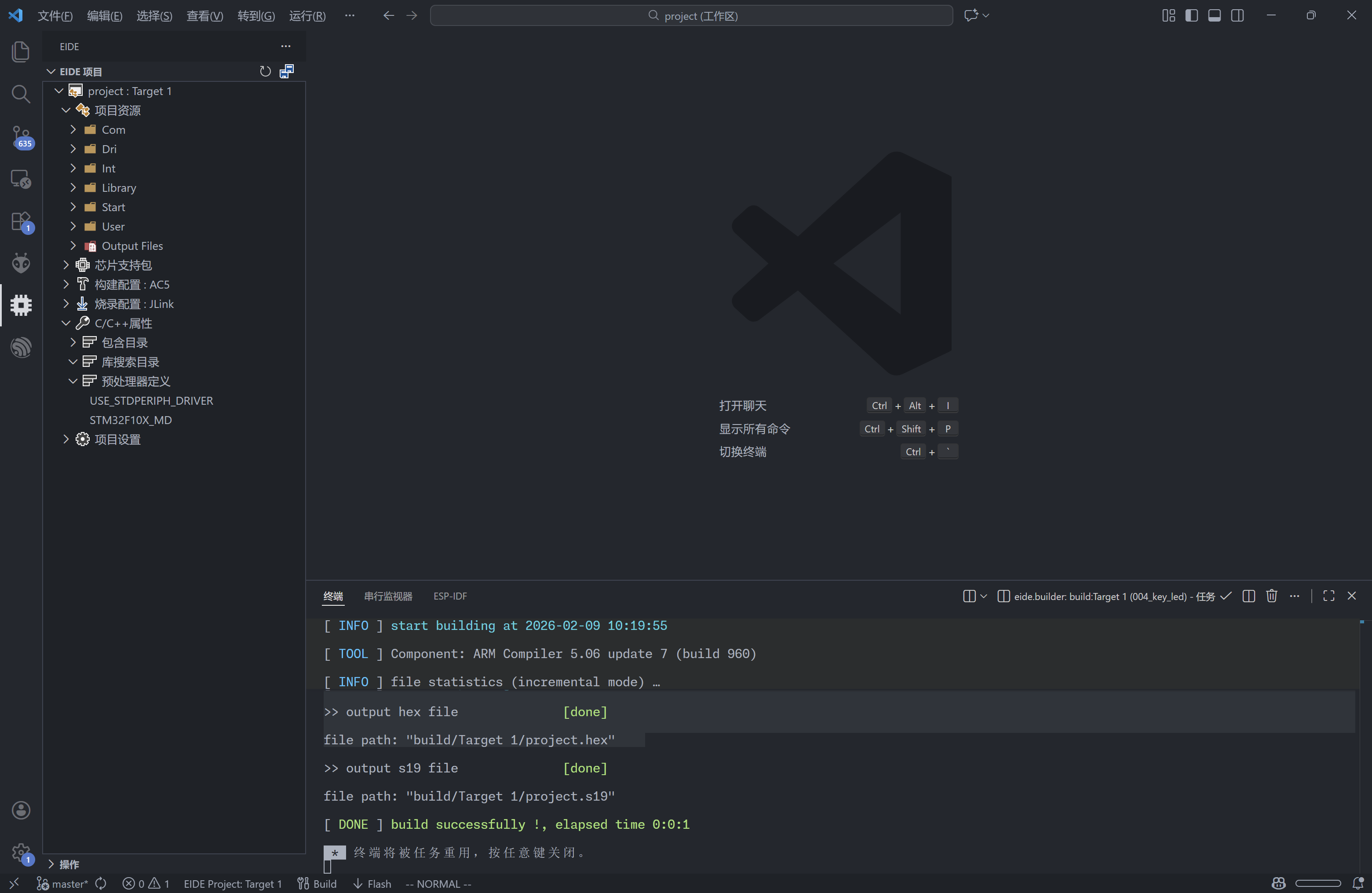
Task: Click the refresh icon in EIDE 项目 header
Action: click(x=265, y=72)
